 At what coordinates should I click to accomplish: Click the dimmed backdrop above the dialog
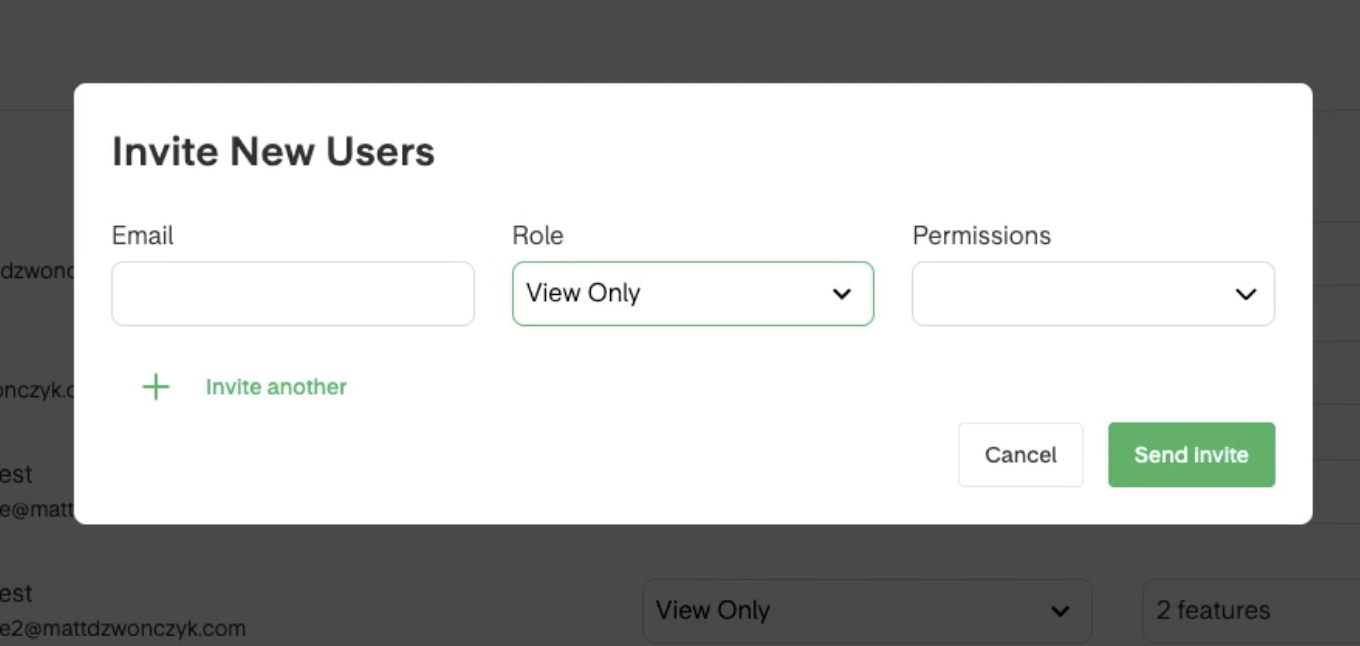click(680, 40)
